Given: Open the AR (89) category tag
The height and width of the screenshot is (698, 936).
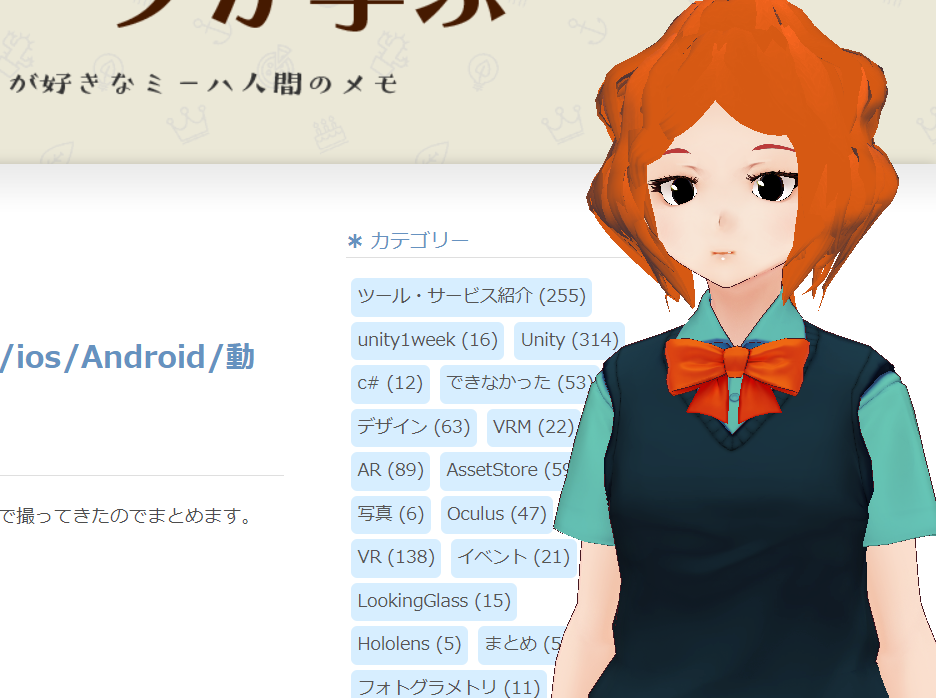Looking at the screenshot, I should click(390, 471).
